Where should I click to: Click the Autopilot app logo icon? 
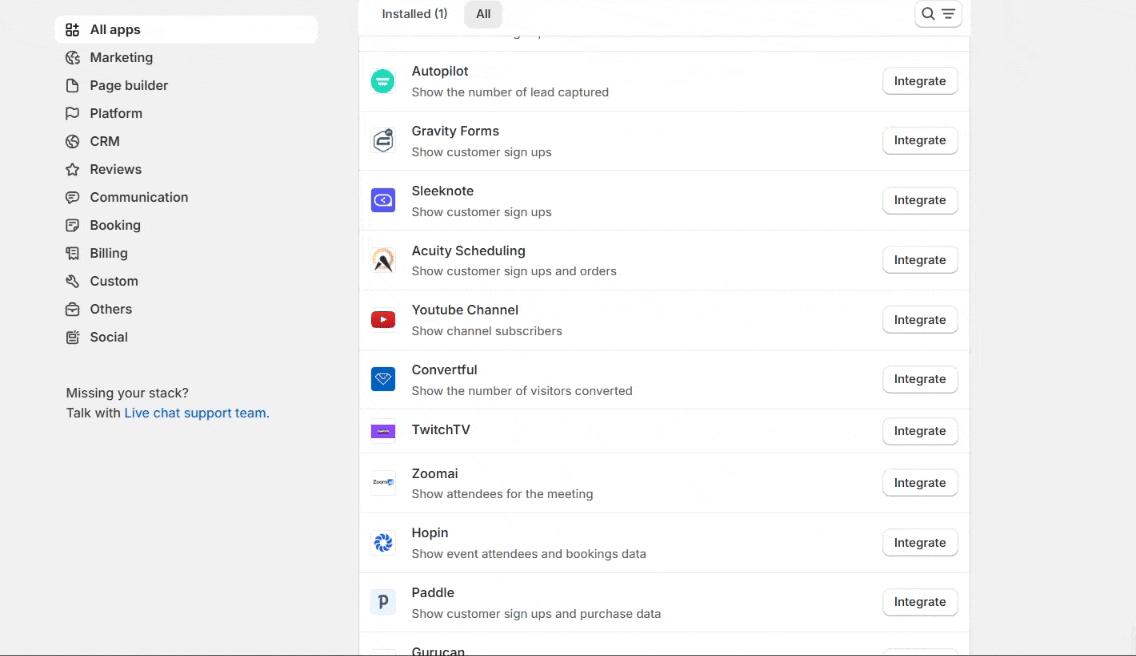(x=383, y=82)
